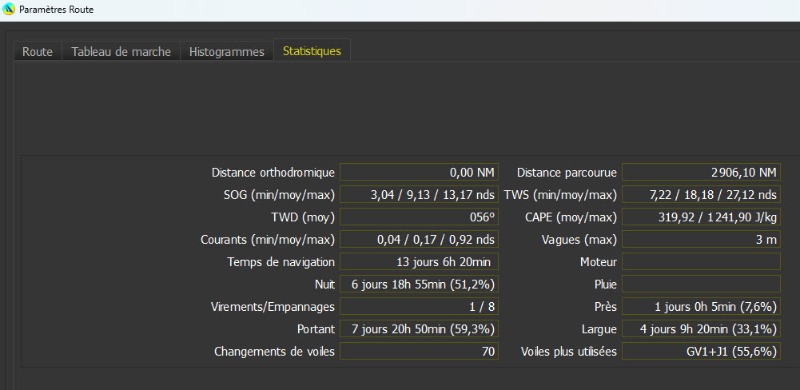The width and height of the screenshot is (800, 390).
Task: Click the Courants (min/moy/max) label
Action: [x=268, y=240]
